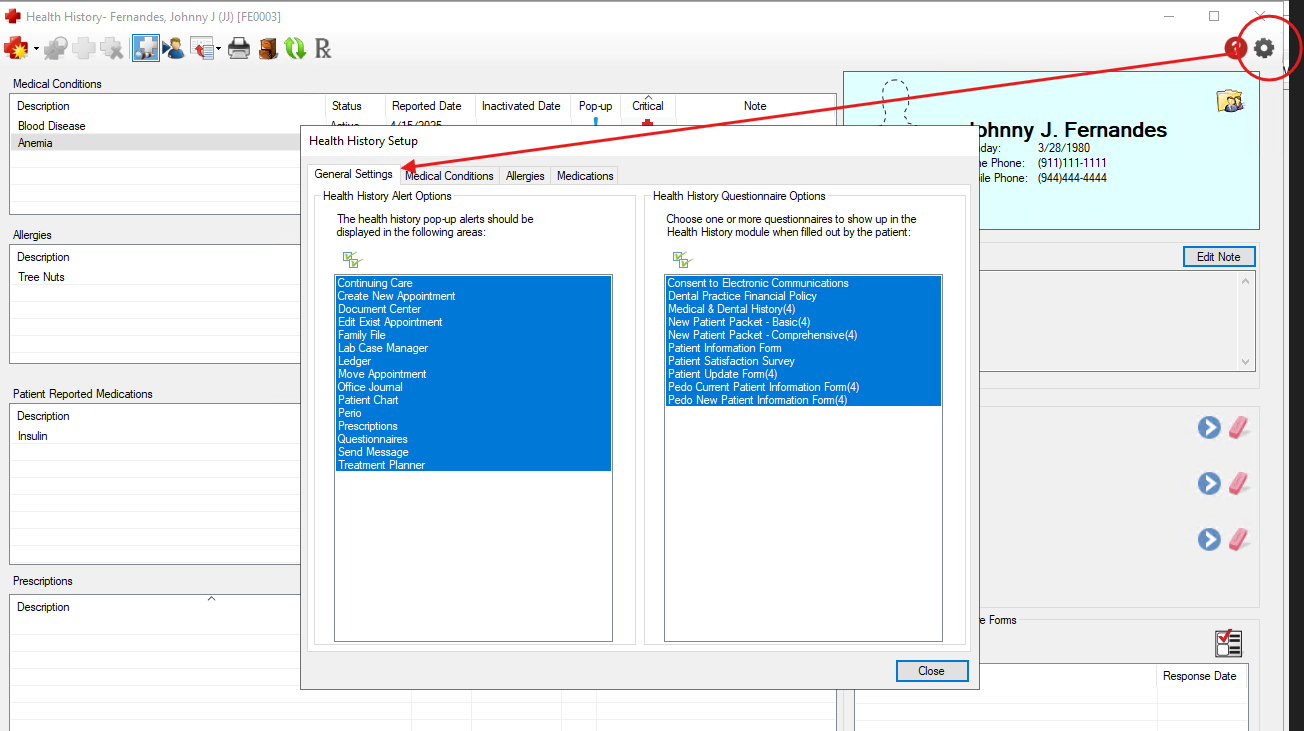Toggle the highlighted cross with binoculars icon
Image resolution: width=1304 pixels, height=731 pixels.
146,47
